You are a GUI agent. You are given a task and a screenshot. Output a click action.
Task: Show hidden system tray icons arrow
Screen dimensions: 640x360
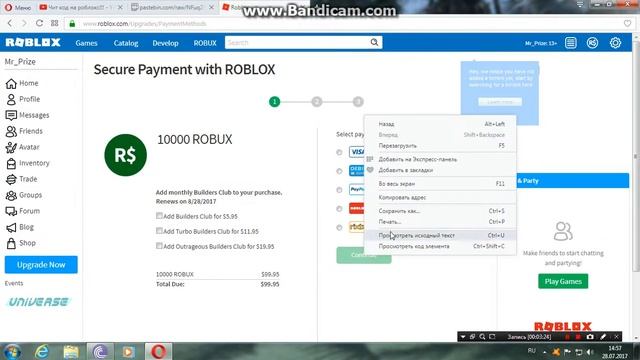[544, 352]
